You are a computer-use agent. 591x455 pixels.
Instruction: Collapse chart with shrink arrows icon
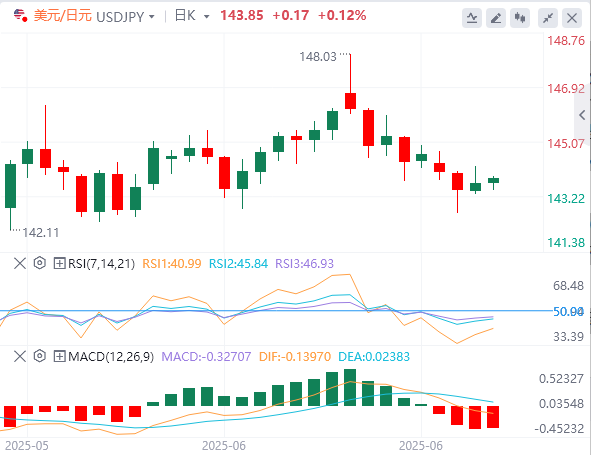tap(548, 18)
